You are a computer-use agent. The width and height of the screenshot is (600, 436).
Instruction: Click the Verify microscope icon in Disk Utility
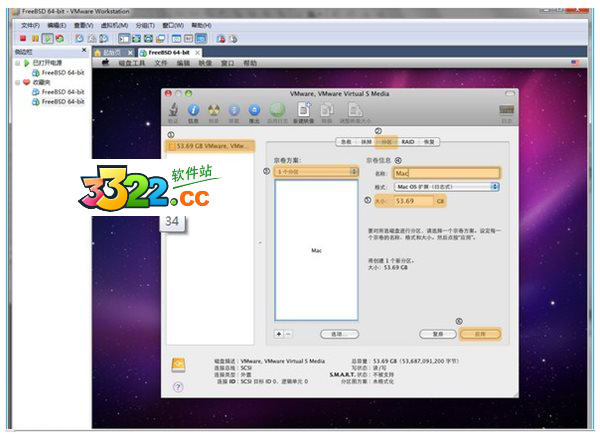pyautogui.click(x=173, y=109)
